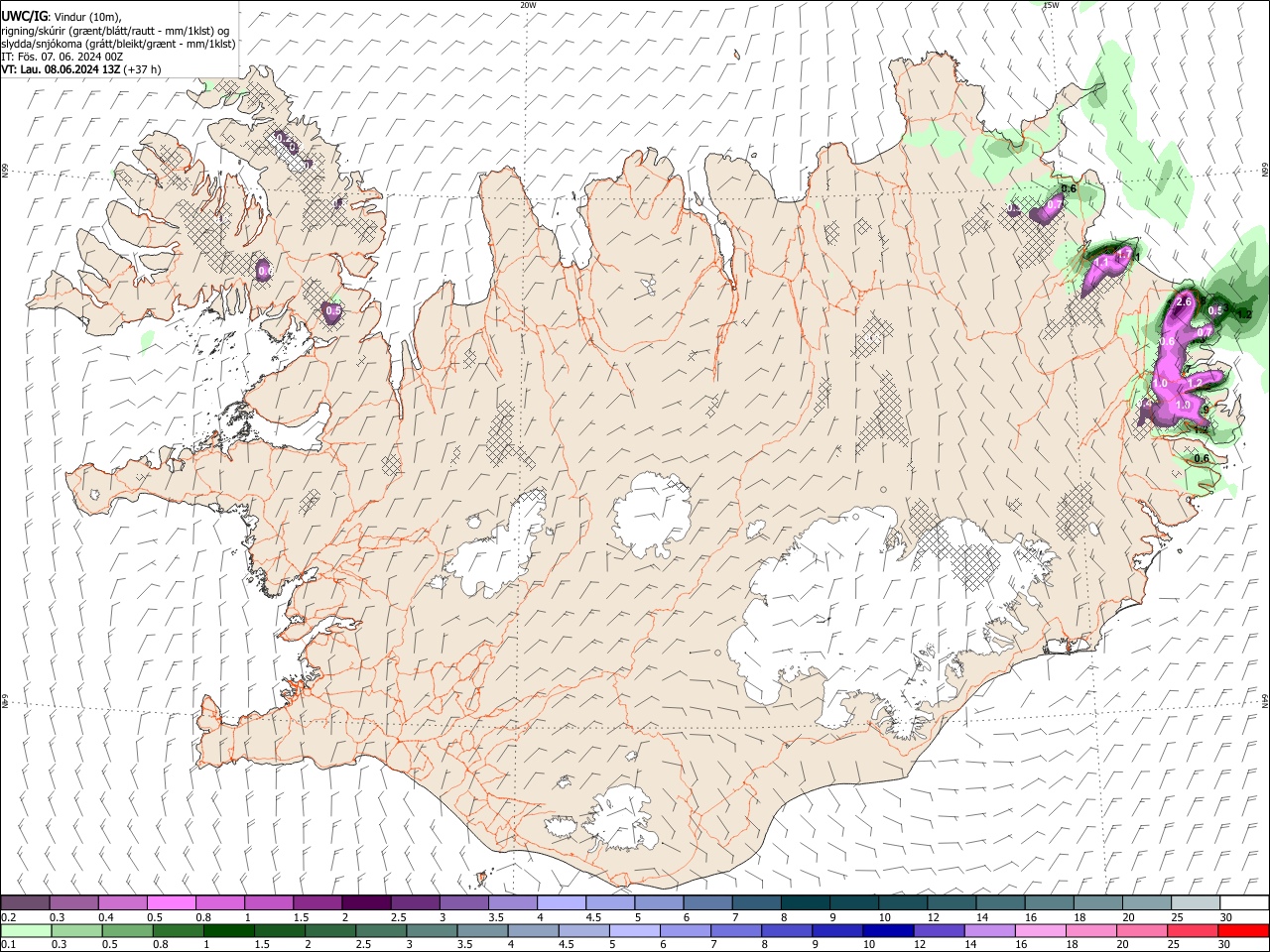Select the bright pink swatch between 0.5 and 0.8
This screenshot has width=1270, height=952.
point(171,902)
